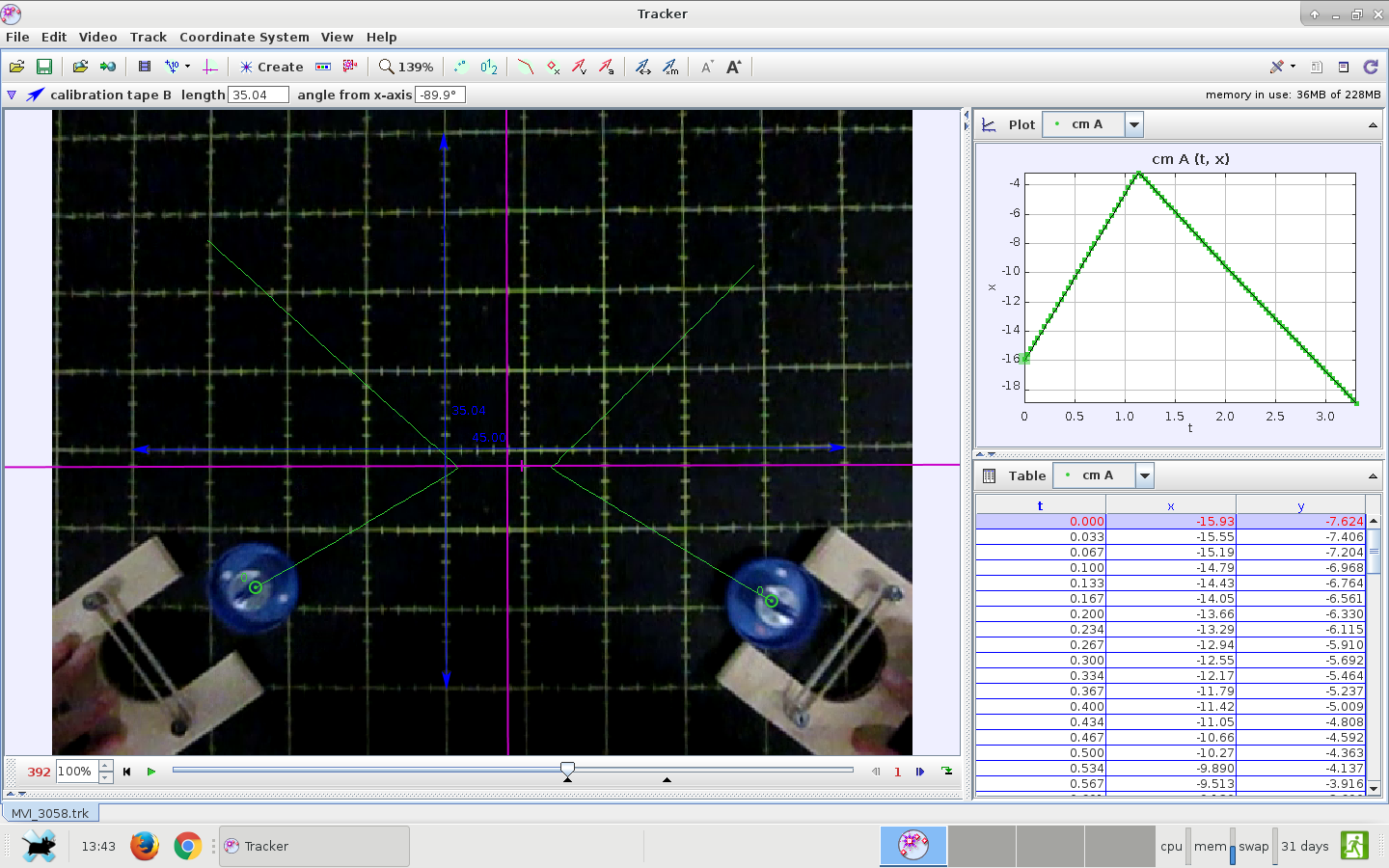The image size is (1389, 868).
Task: Open the Track menu
Action: click(148, 37)
